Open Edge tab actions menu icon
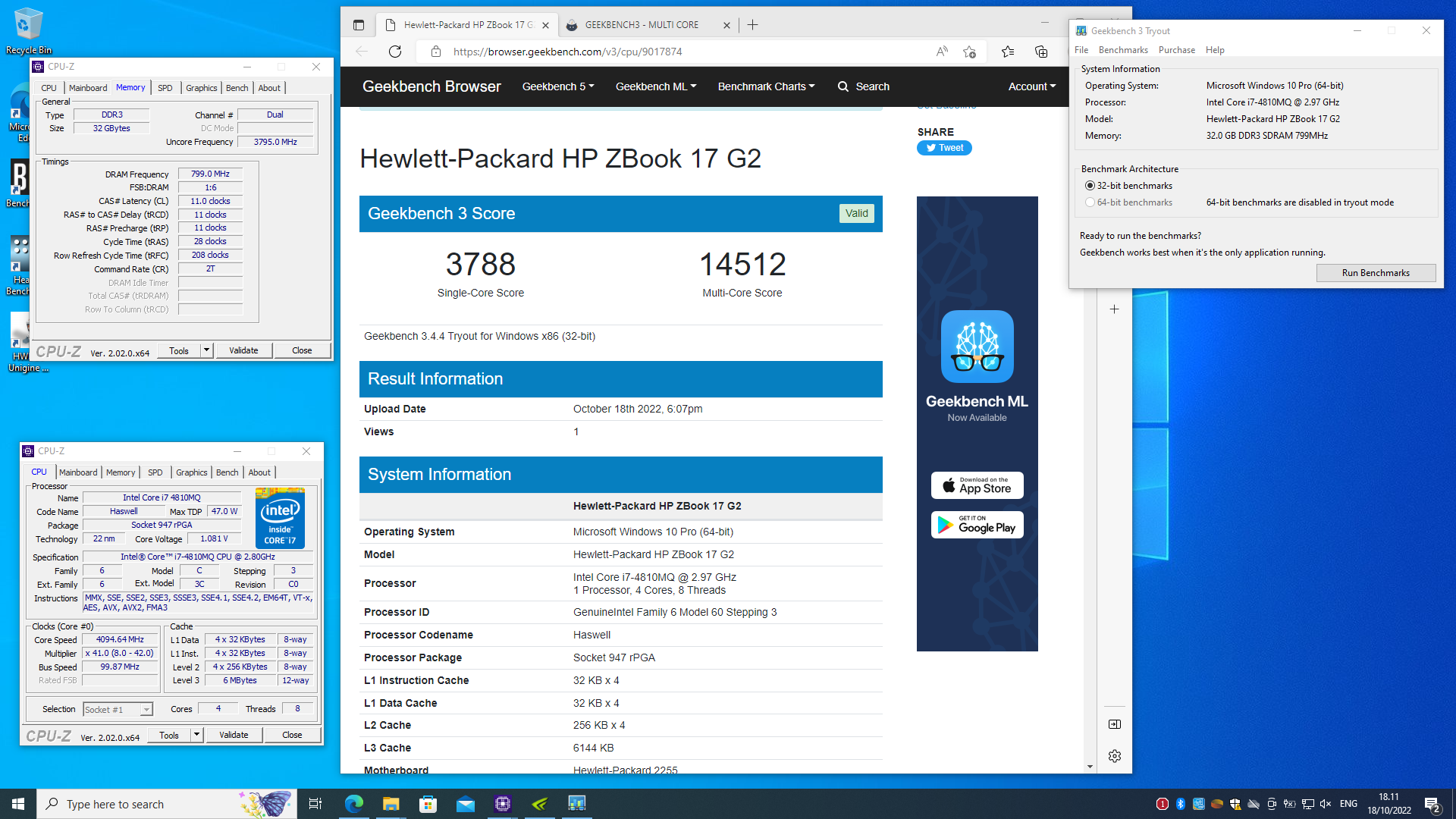 pyautogui.click(x=359, y=25)
